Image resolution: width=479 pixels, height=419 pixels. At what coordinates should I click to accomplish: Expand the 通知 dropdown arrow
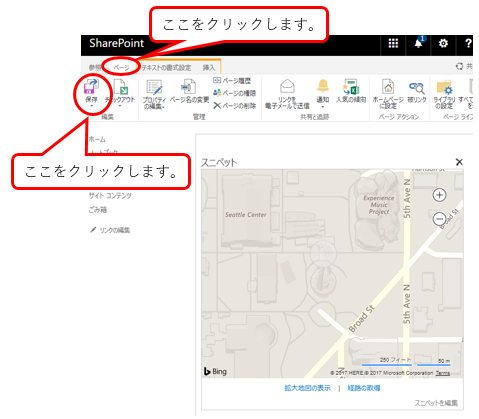pos(323,107)
